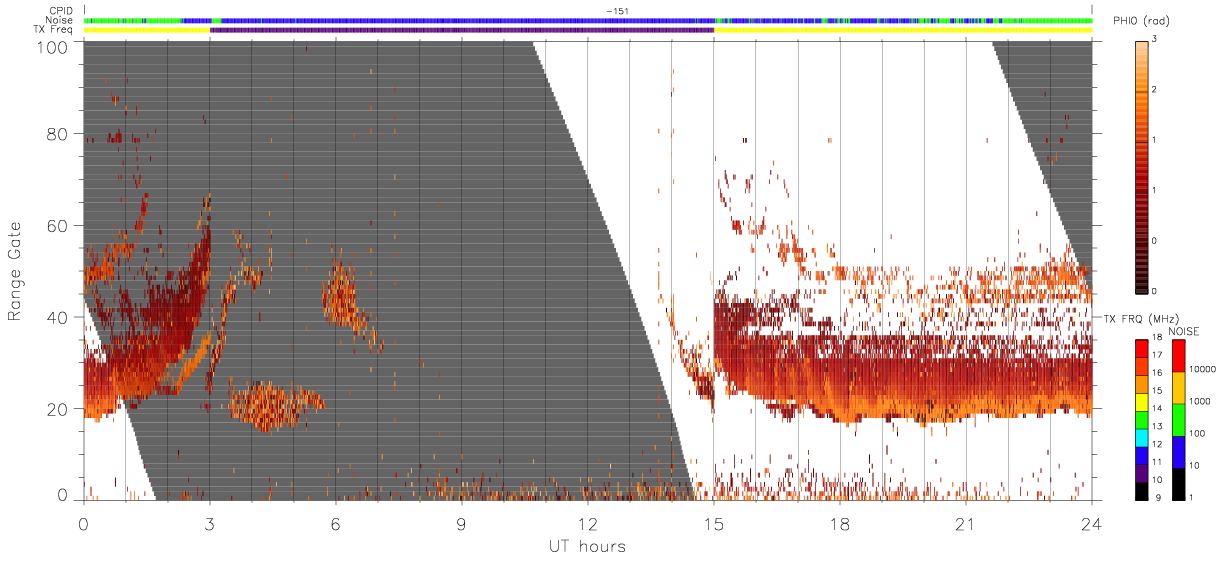This screenshot has width=1228, height=567.
Task: Click the 20 tick on Range Gate axis
Action: pyautogui.click(x=57, y=409)
